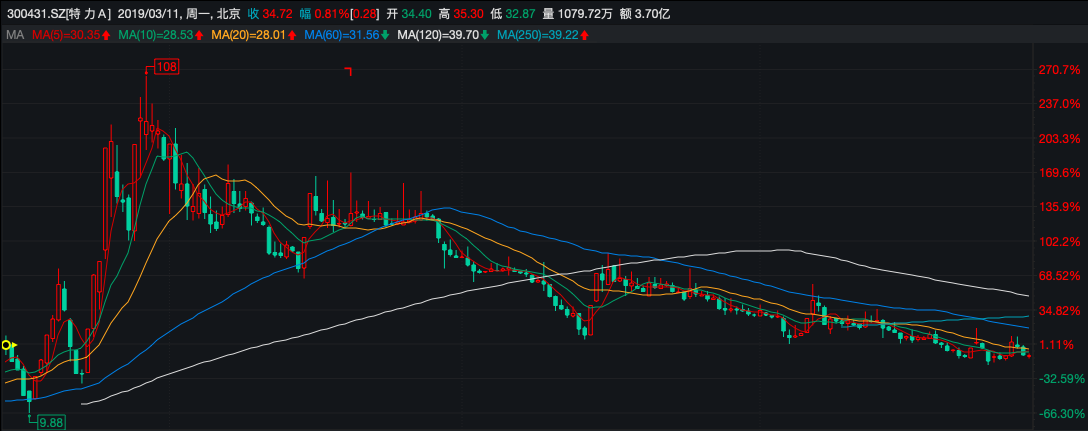Image resolution: width=1088 pixels, height=431 pixels.
Task: Click the red arrow beside MA(5)
Action: 105,35
